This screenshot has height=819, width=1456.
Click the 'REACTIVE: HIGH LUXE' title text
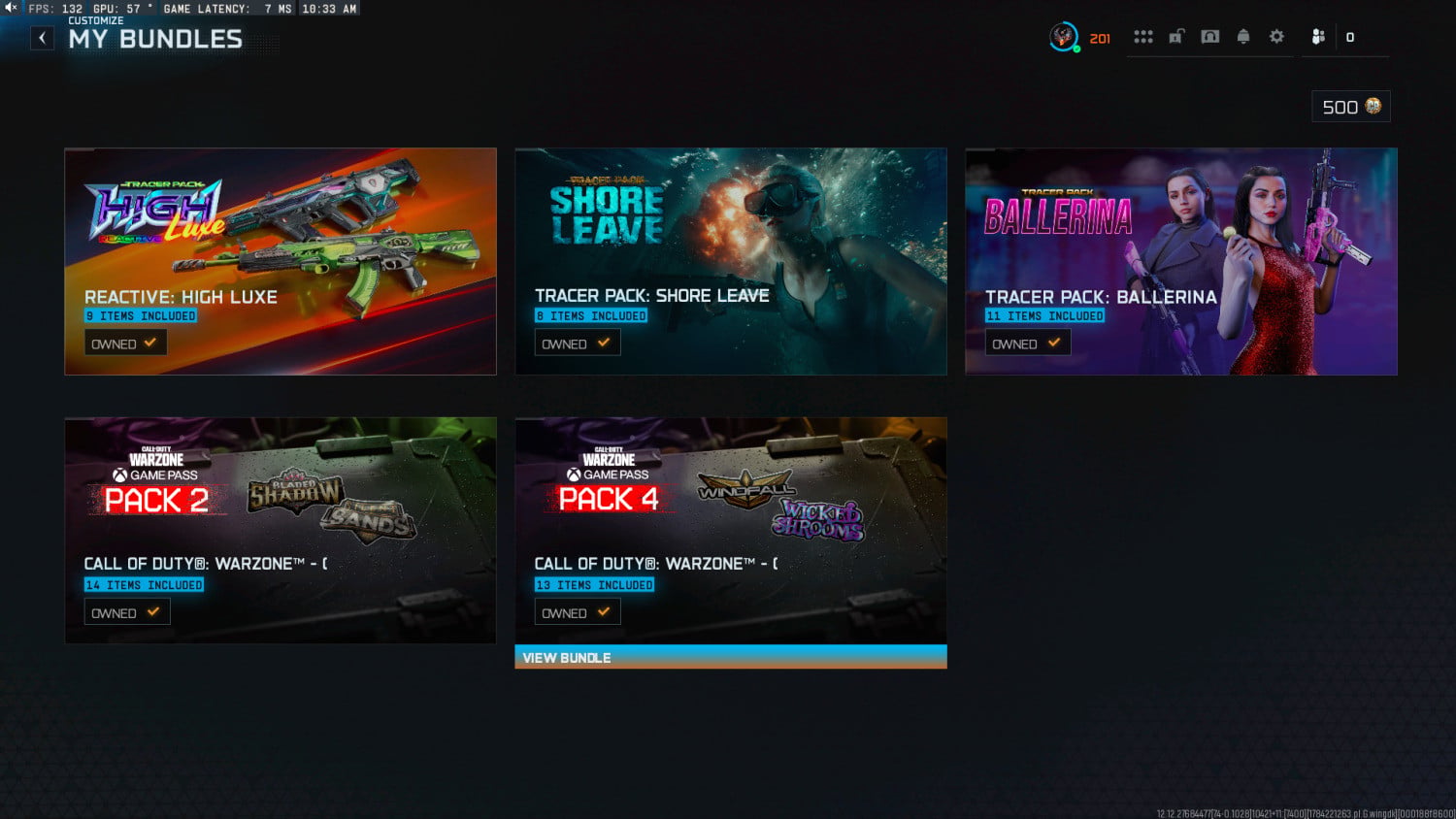[x=181, y=297]
